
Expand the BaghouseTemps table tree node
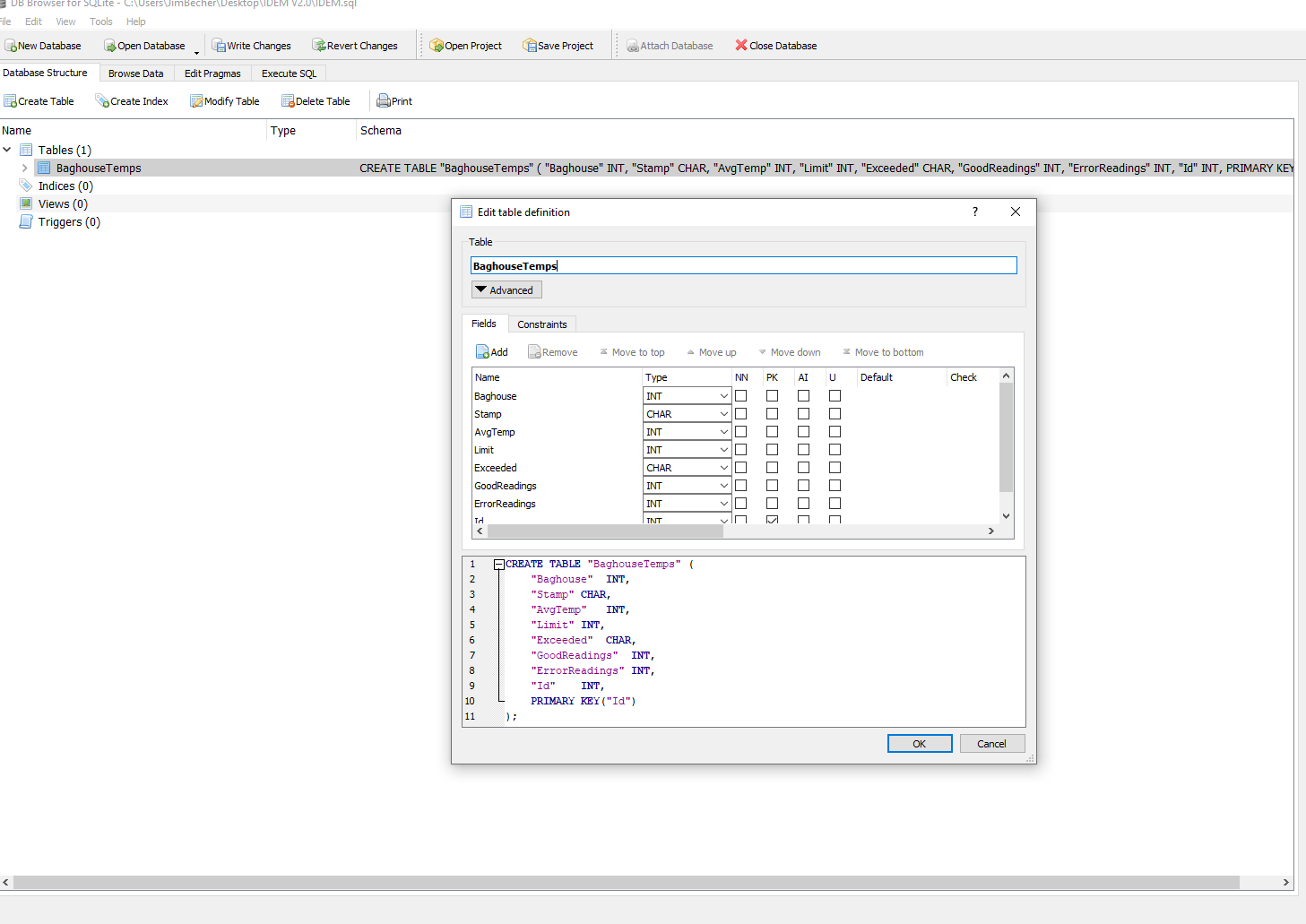25,168
